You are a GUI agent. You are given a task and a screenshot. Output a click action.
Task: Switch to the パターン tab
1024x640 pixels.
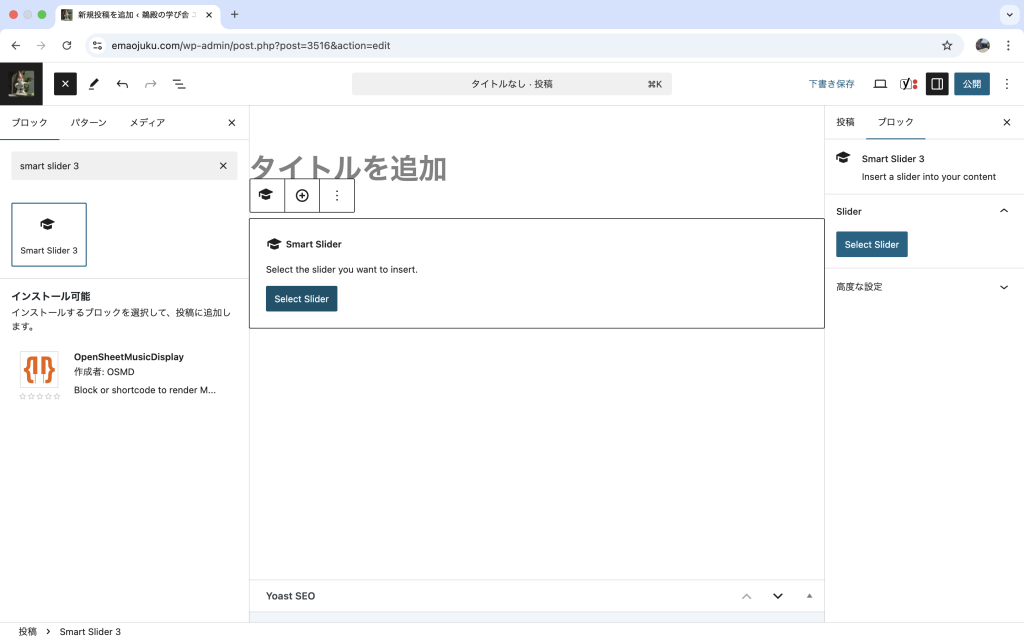click(x=88, y=122)
